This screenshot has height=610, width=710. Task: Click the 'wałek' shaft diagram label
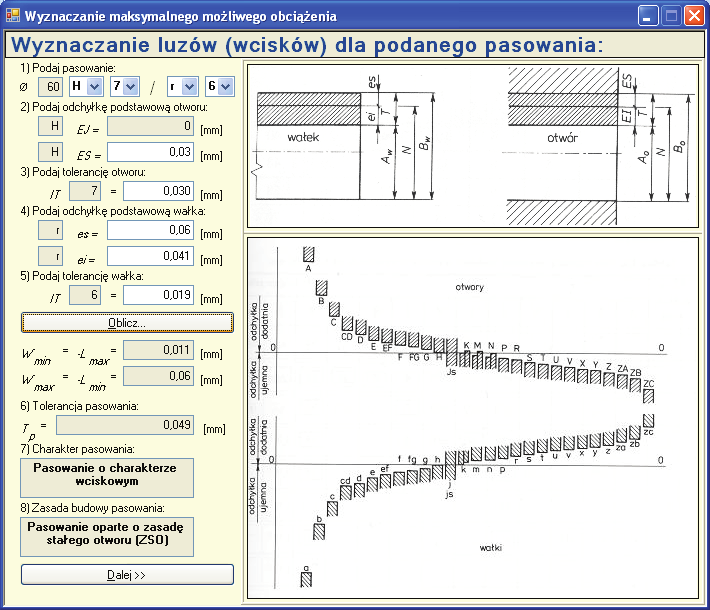[303, 137]
